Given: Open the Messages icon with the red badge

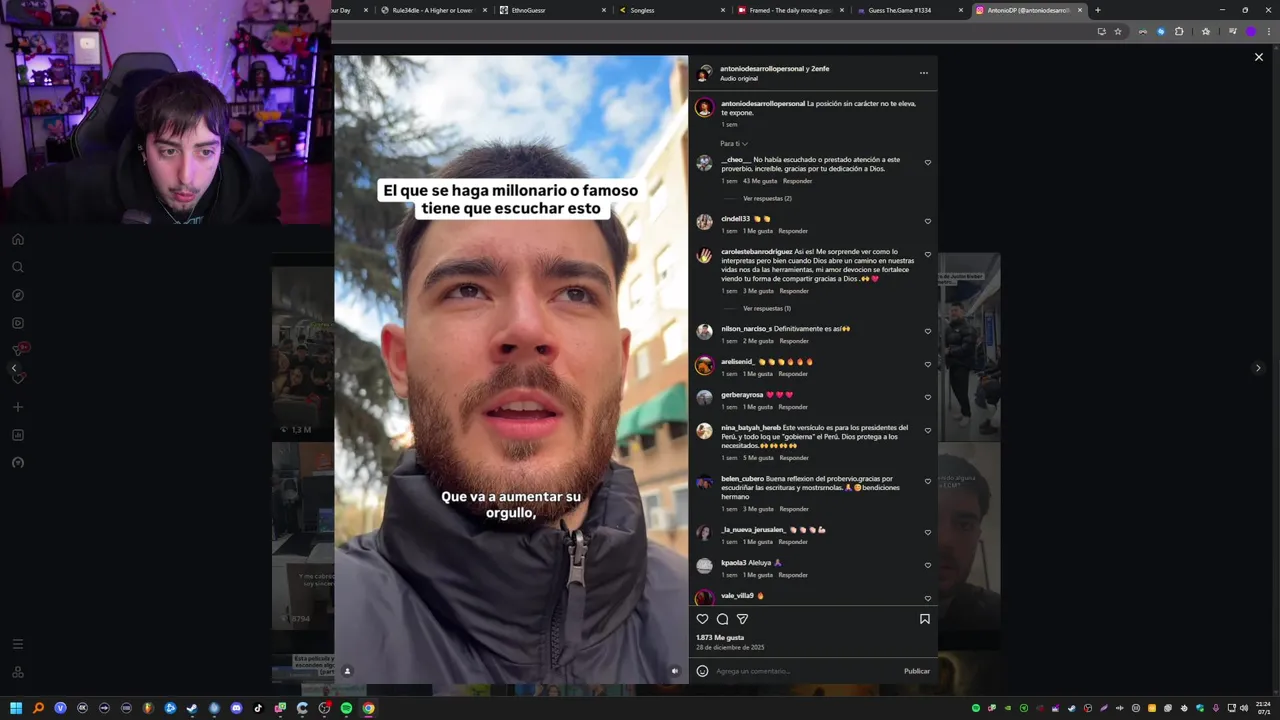Looking at the screenshot, I should 18,349.
